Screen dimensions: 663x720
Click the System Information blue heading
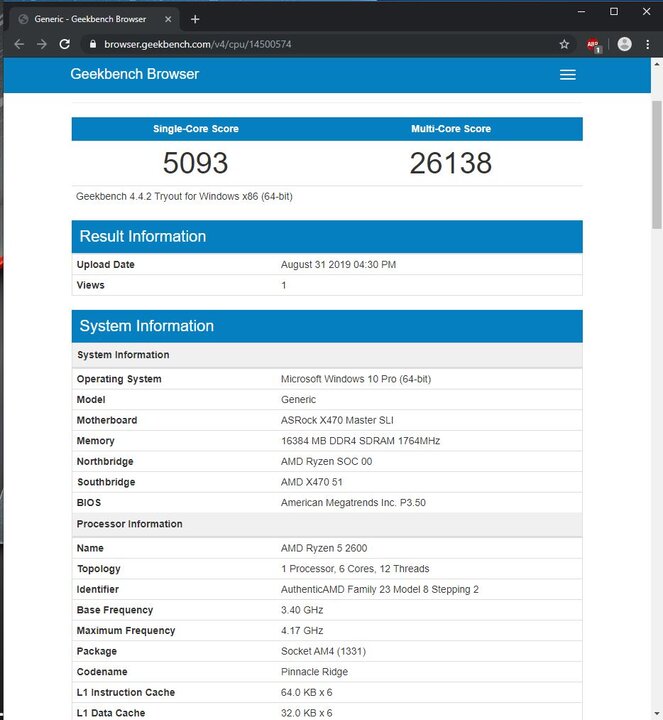coord(146,326)
